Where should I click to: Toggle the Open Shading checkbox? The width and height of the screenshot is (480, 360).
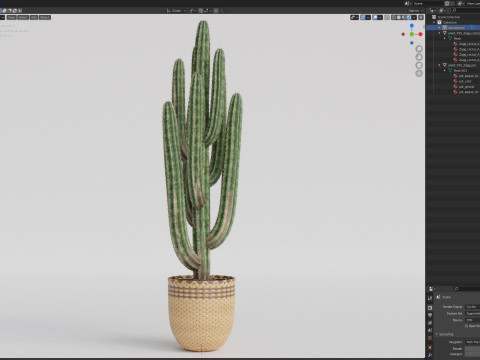pyautogui.click(x=466, y=326)
